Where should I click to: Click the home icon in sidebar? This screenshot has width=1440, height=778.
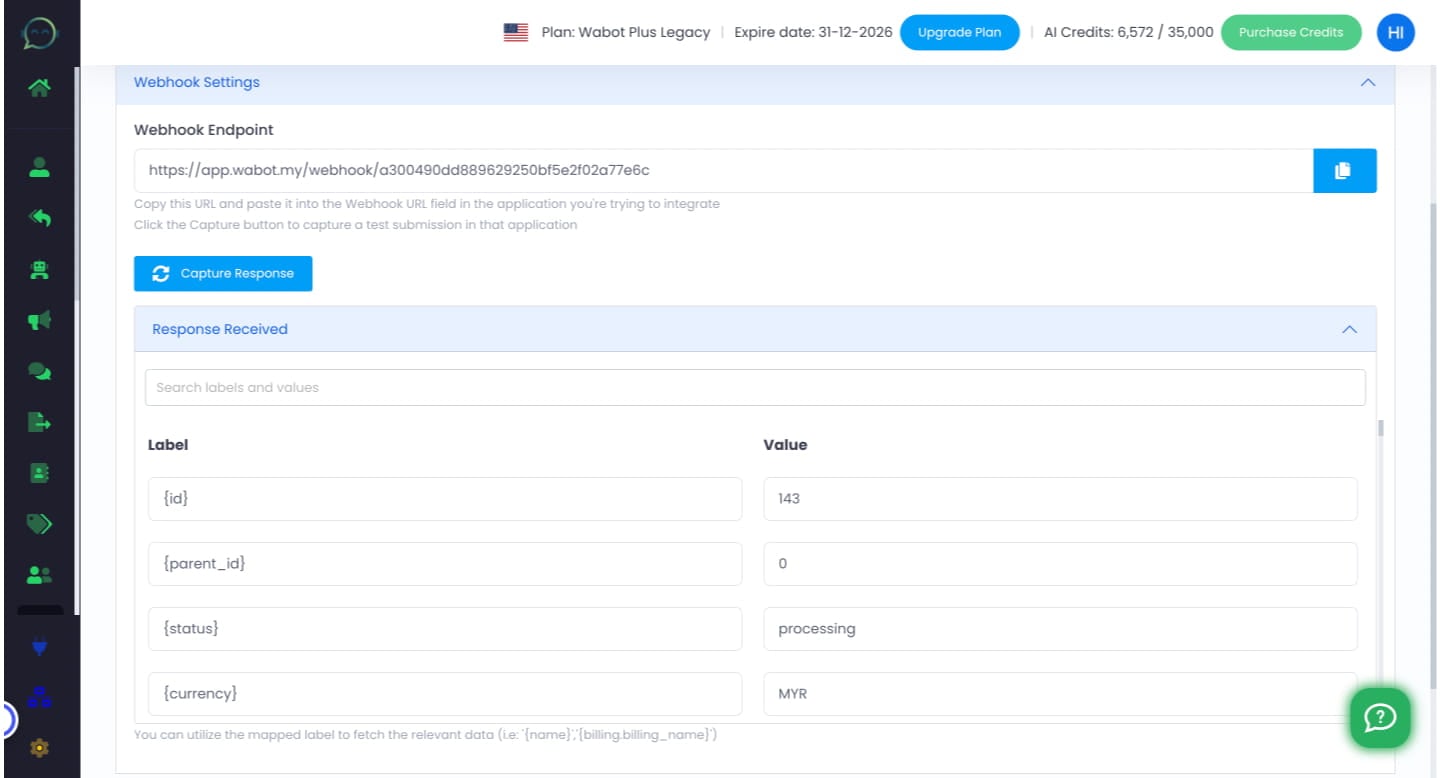click(x=39, y=88)
